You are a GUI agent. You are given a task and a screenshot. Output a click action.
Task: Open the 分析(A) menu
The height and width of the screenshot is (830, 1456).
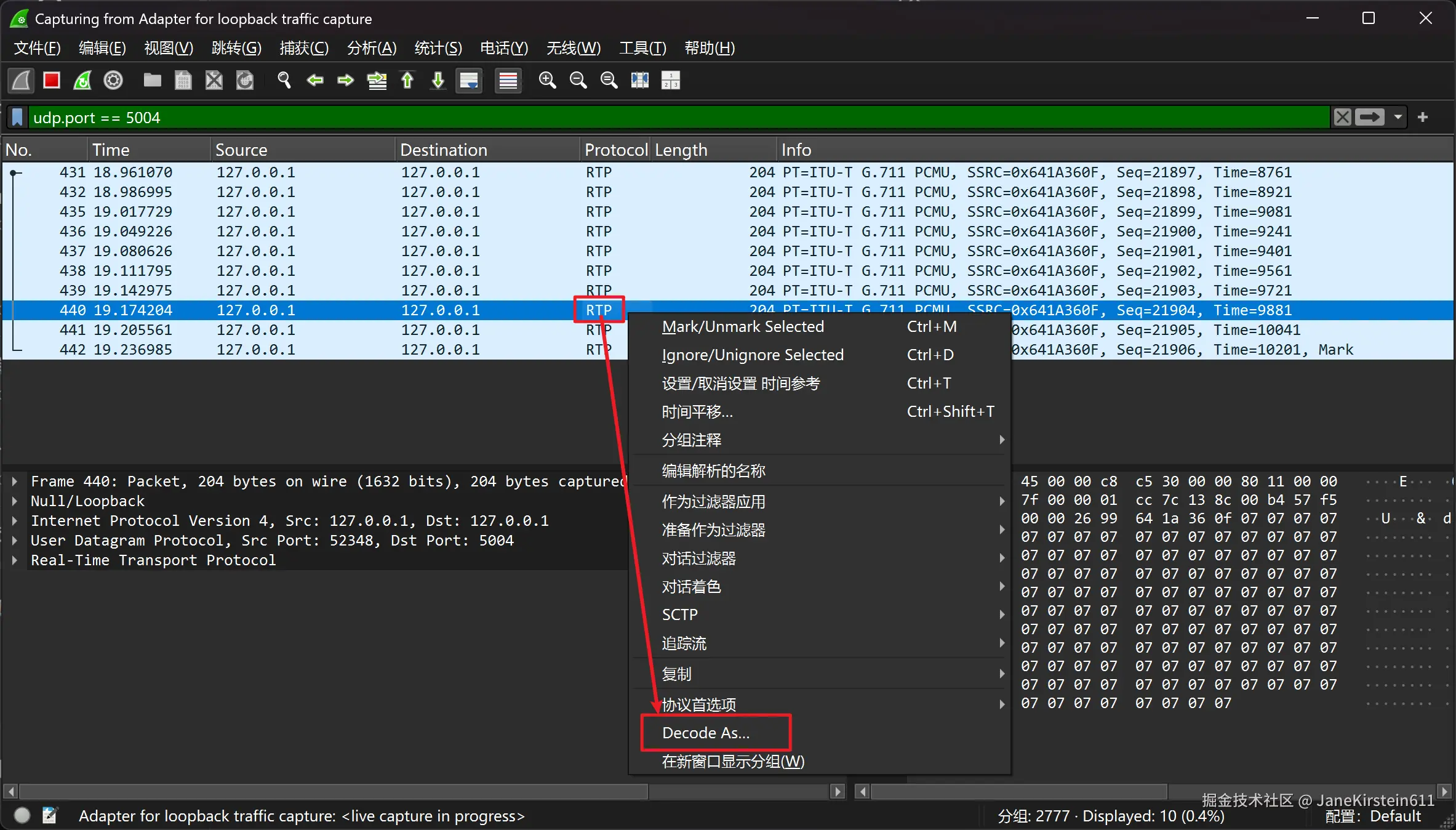pos(372,48)
